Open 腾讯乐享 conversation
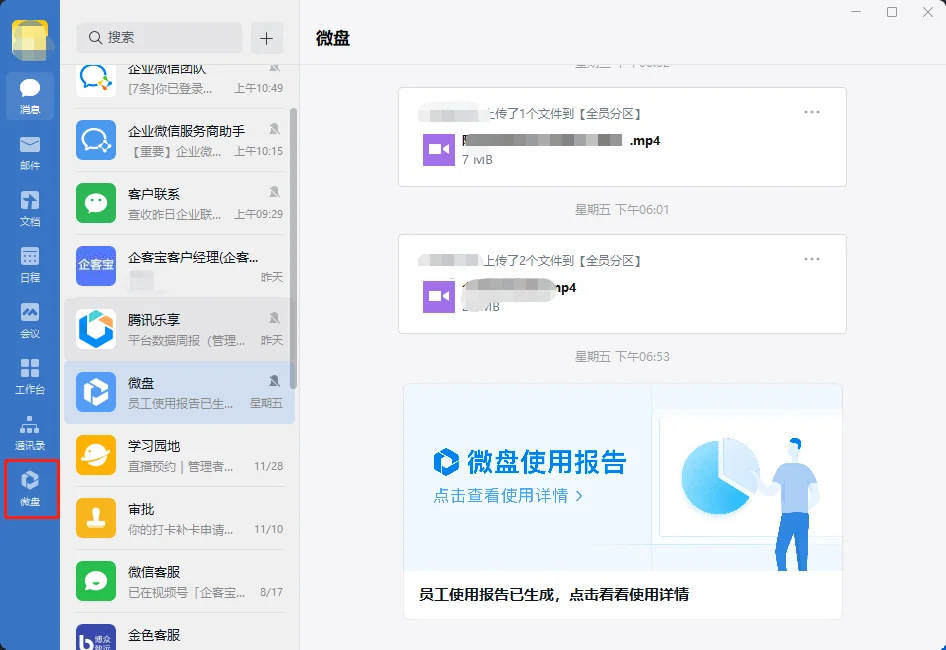 pyautogui.click(x=179, y=329)
